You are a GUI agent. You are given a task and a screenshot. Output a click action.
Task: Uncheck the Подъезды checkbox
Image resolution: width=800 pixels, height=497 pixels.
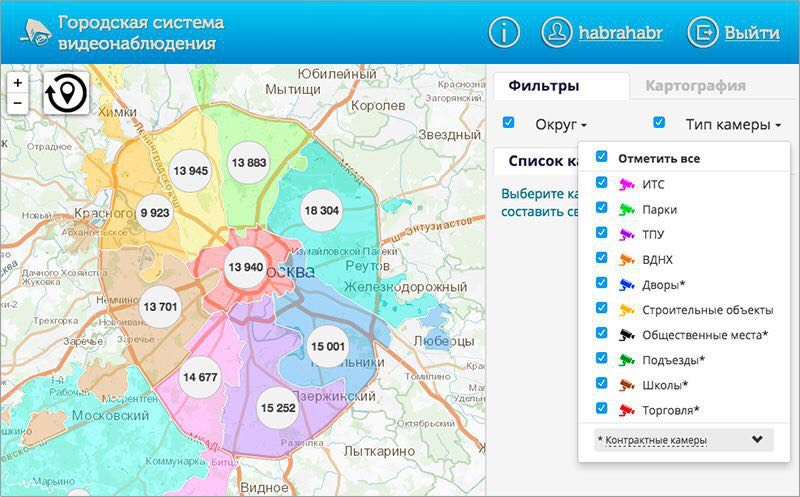point(602,358)
